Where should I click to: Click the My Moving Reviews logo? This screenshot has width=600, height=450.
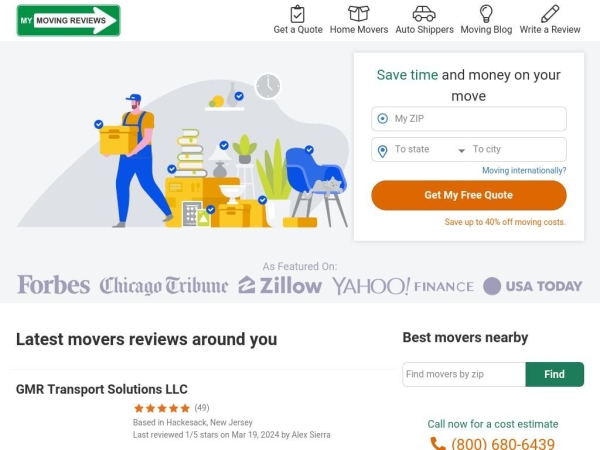(68, 21)
